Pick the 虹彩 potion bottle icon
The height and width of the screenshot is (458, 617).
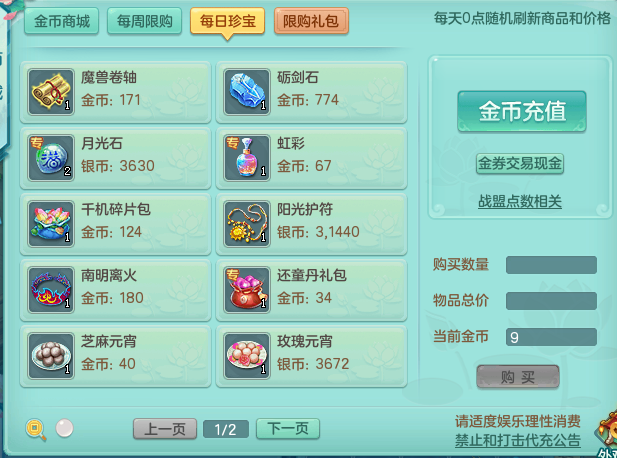coord(247,158)
